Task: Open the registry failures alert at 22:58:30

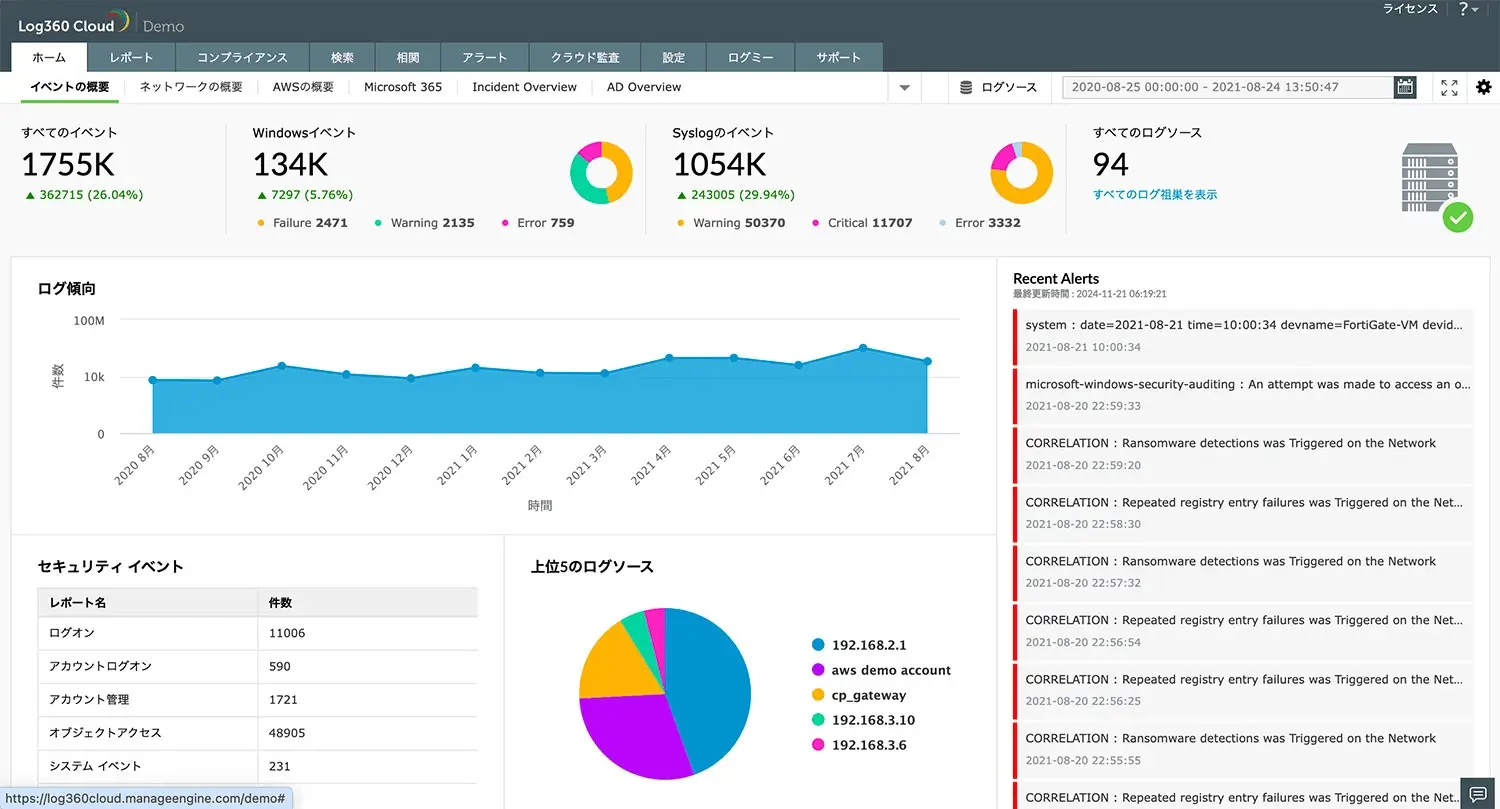Action: (1243, 512)
